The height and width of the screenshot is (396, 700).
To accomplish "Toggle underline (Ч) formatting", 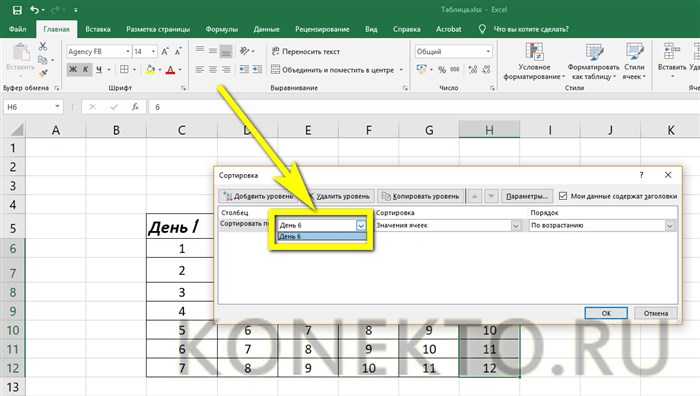I will point(99,69).
